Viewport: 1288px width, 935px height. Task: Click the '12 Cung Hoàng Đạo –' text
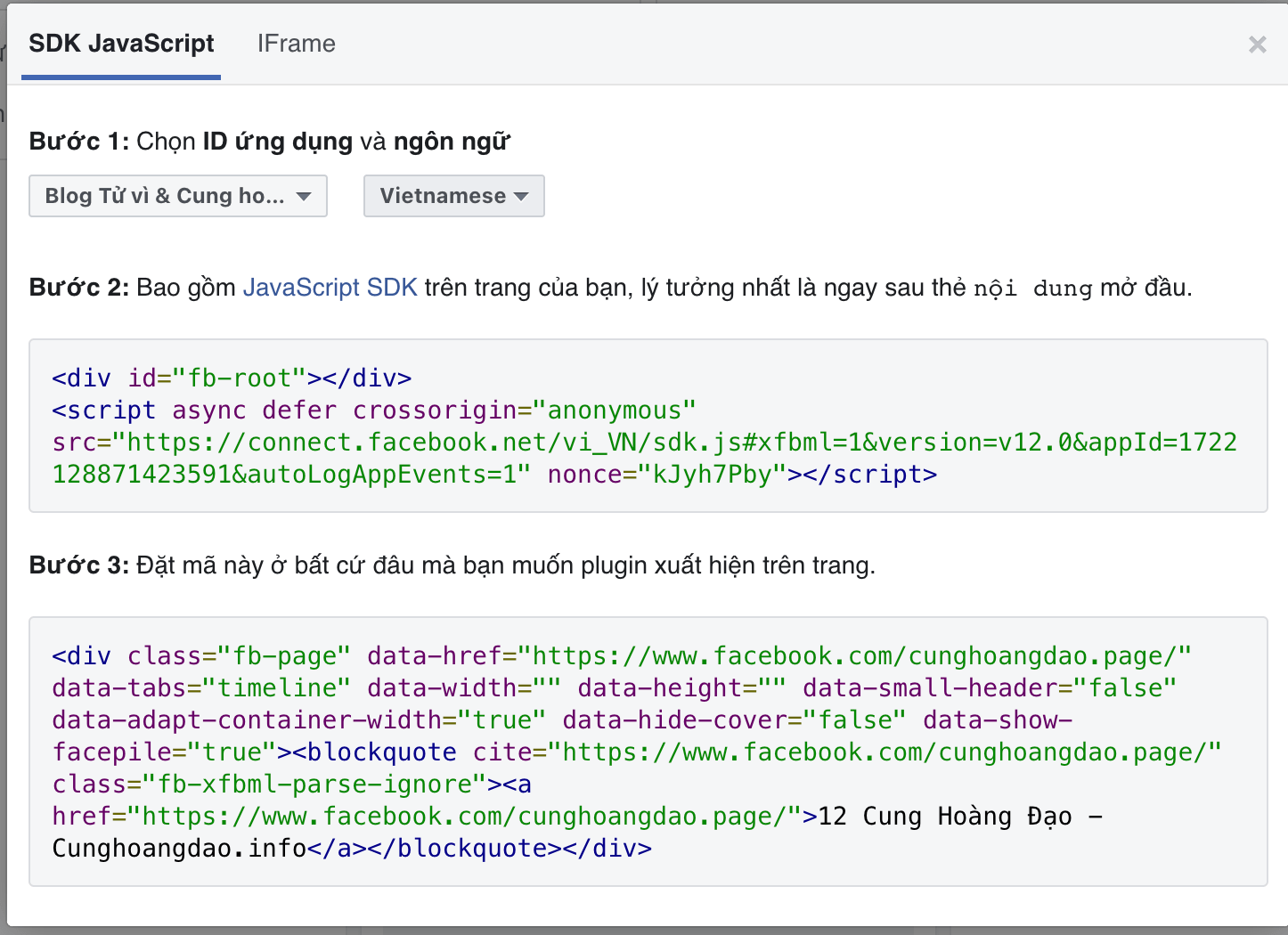(x=960, y=817)
